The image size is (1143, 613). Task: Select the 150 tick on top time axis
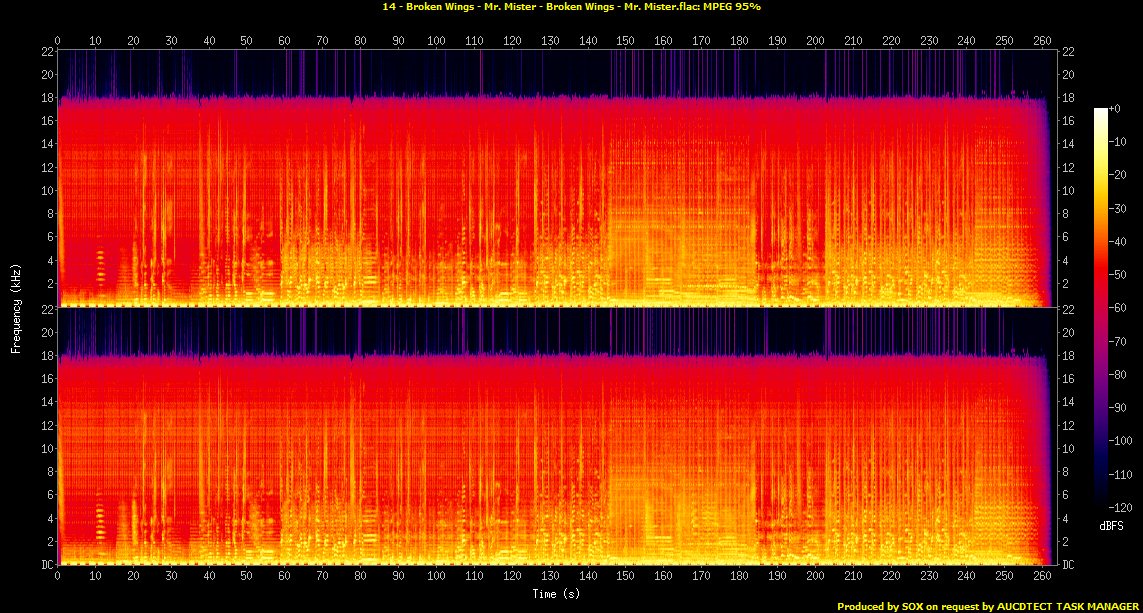[x=626, y=41]
